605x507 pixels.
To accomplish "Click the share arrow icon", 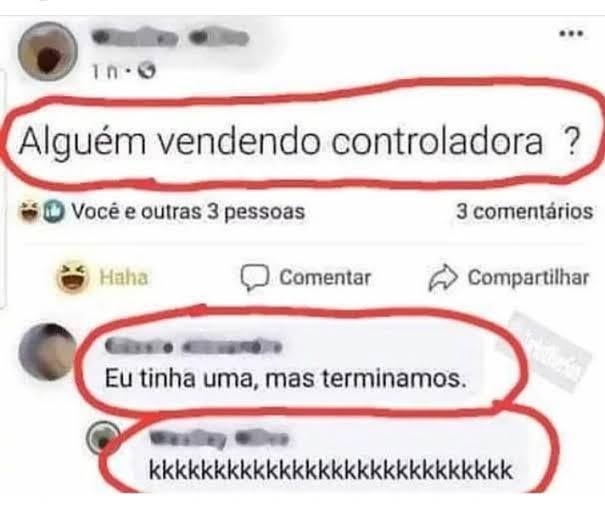I will (443, 278).
